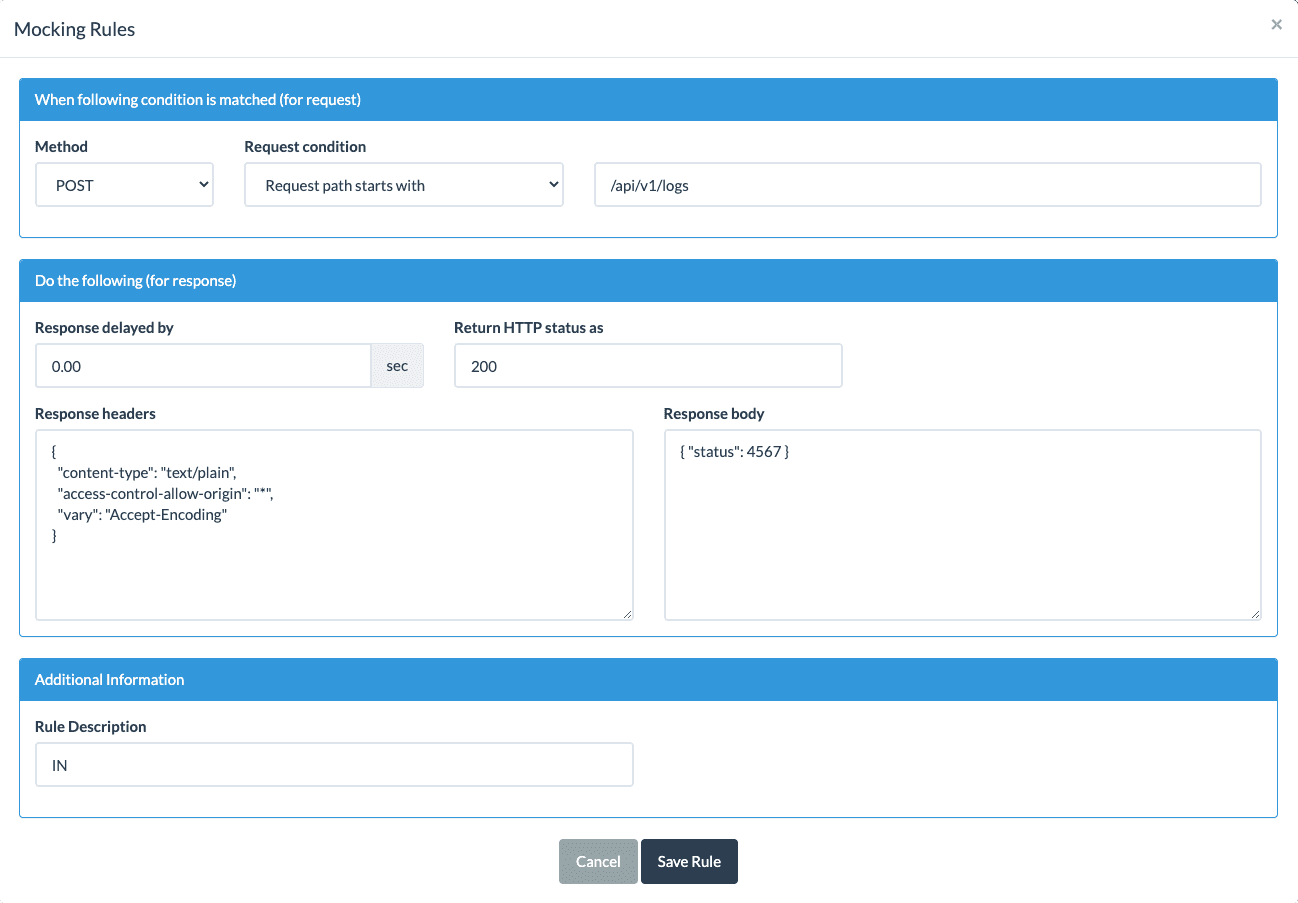Click inside the Response headers textarea

334,560
